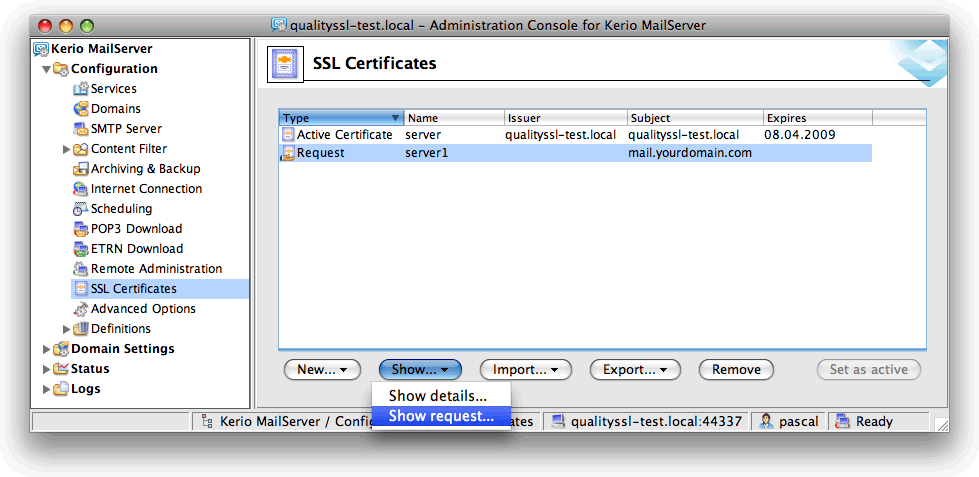The width and height of the screenshot is (979, 477).
Task: Click the Remote Administration icon
Action: click(x=81, y=268)
